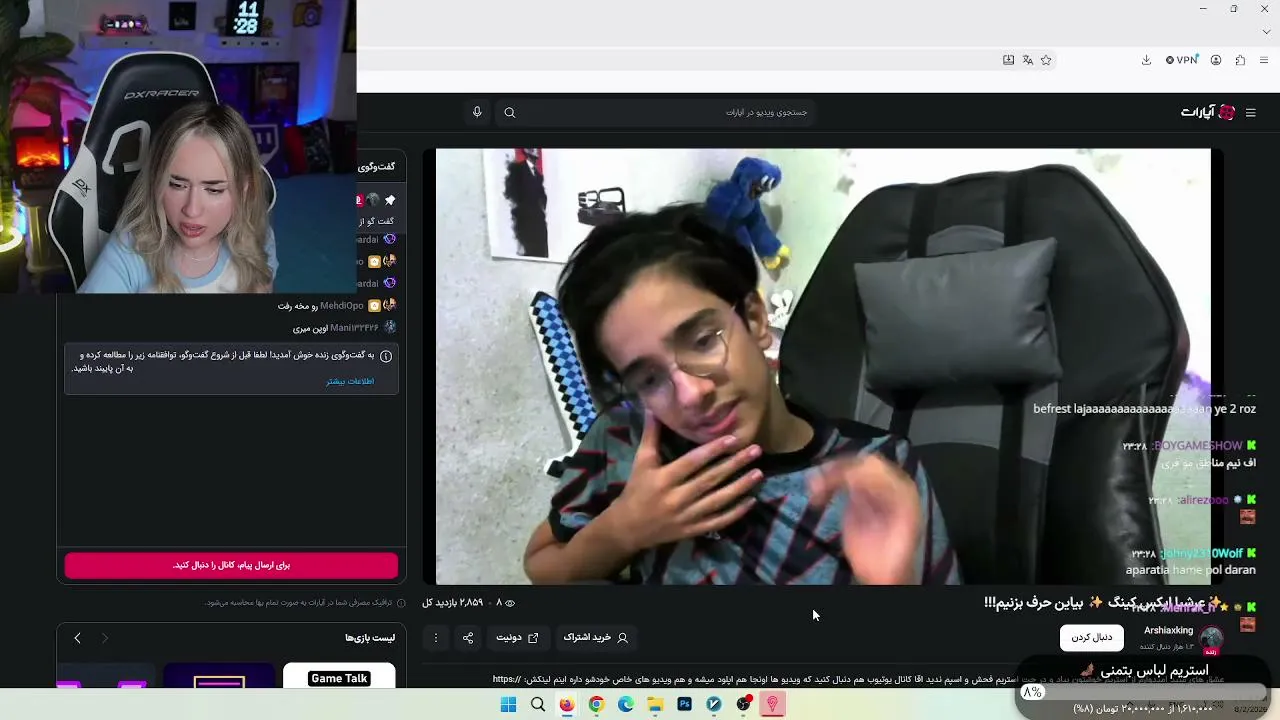
Task: Click the voice search microphone icon
Action: (x=477, y=113)
